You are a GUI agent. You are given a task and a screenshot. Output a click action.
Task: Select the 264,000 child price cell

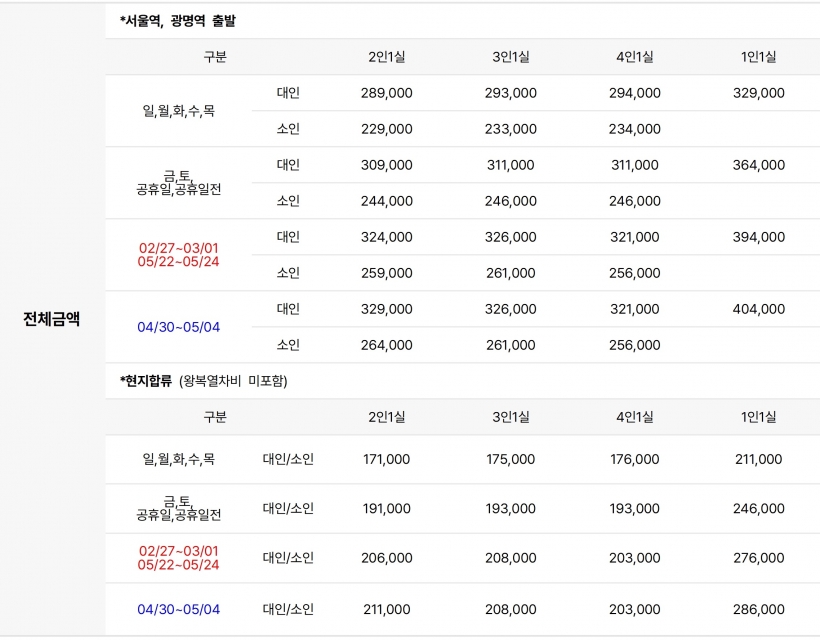pyautogui.click(x=386, y=345)
